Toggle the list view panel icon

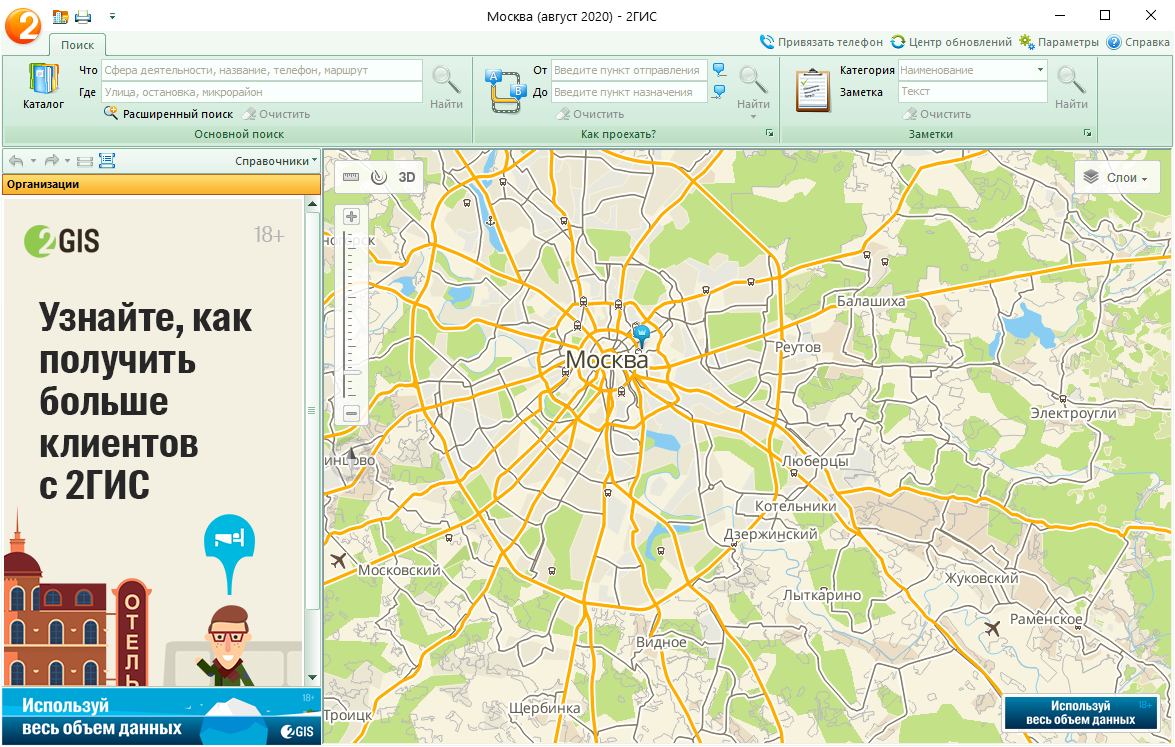click(107, 160)
